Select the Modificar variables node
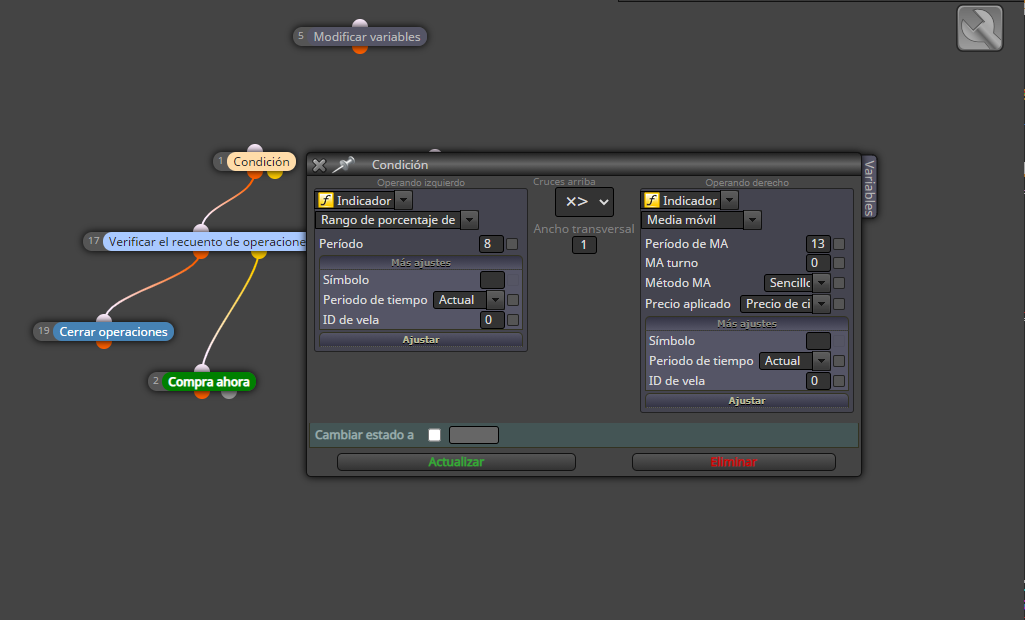The height and width of the screenshot is (620, 1025). click(x=366, y=37)
